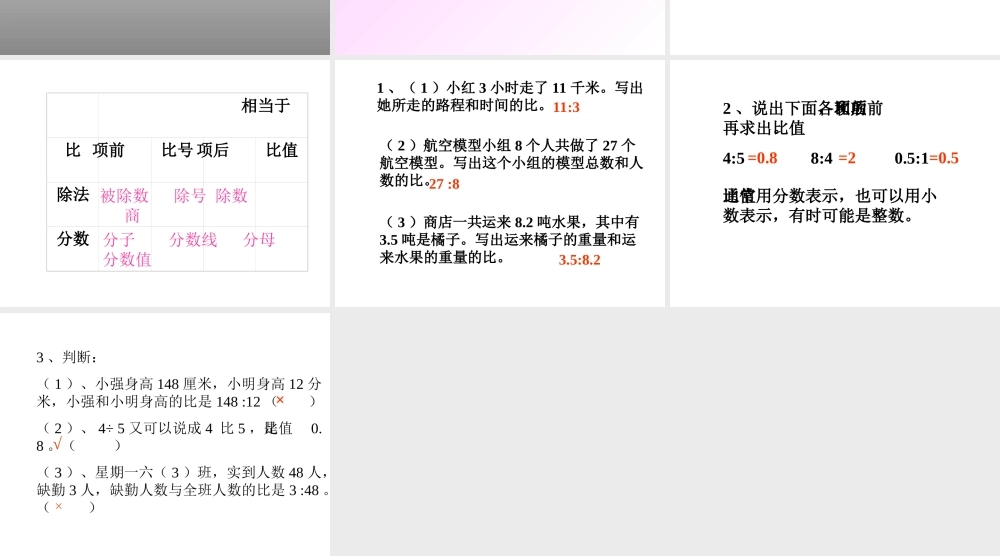
Task: Click the pink 除数 text
Action: pyautogui.click(x=232, y=196)
